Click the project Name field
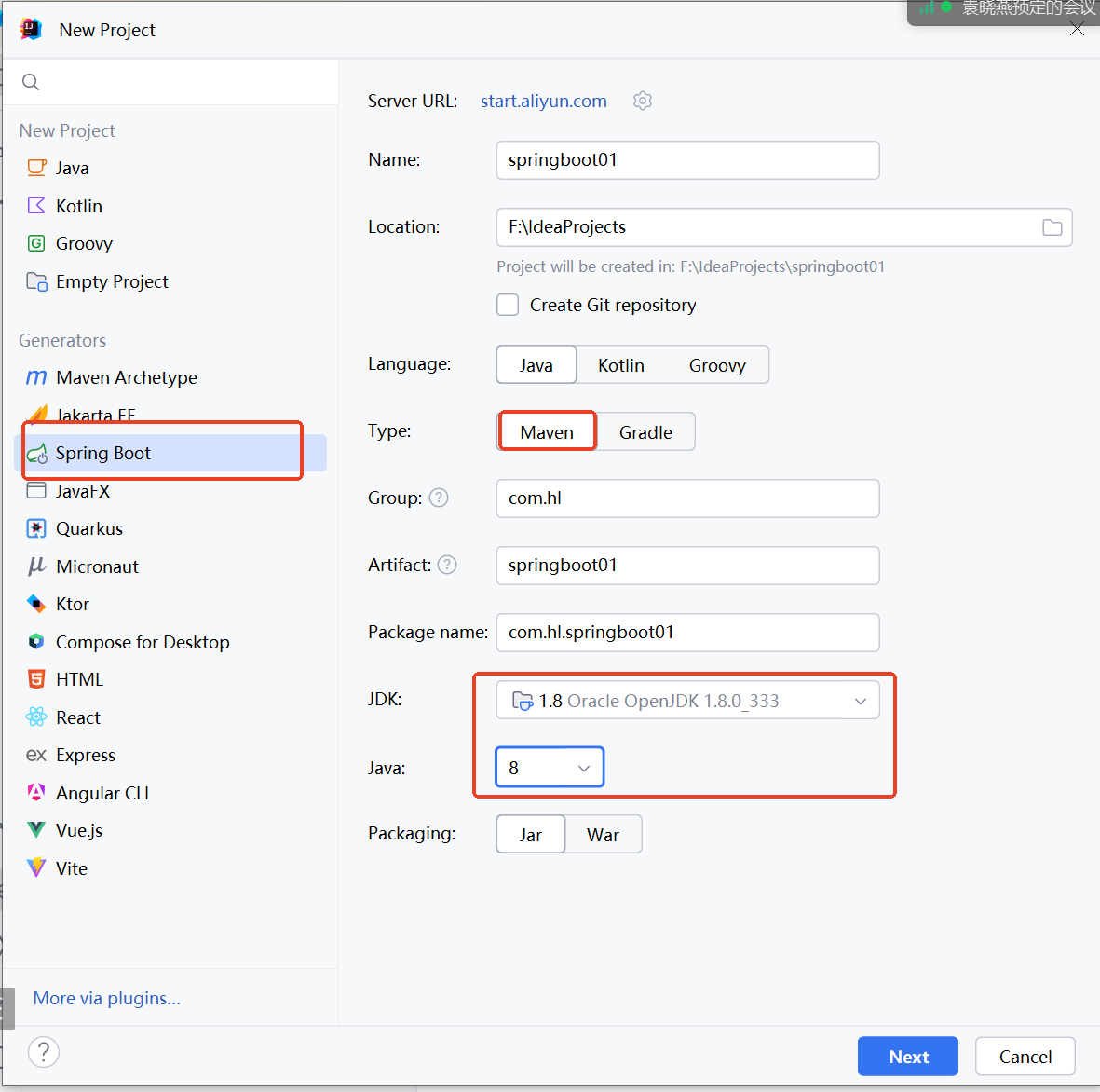This screenshot has height=1092, width=1100. [687, 160]
